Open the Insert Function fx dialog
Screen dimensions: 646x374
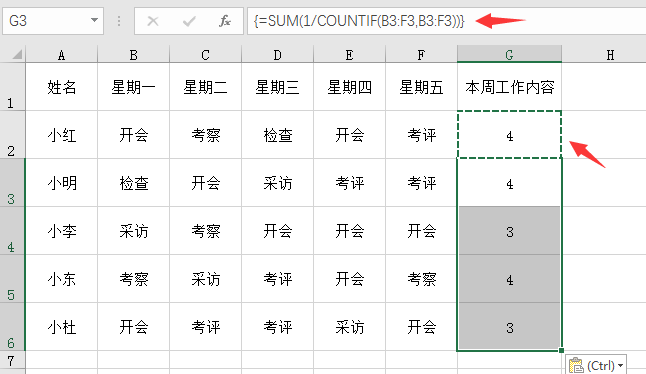coord(225,21)
